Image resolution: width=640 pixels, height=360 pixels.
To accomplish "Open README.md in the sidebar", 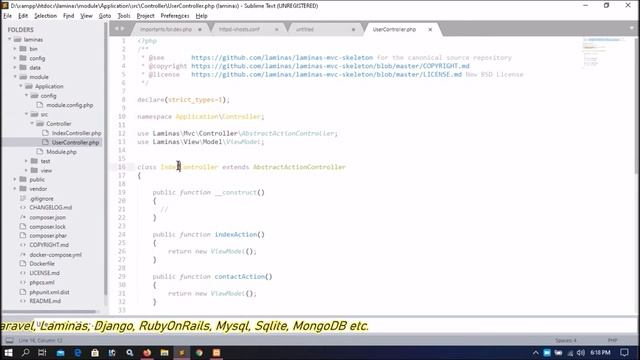I will click(45, 301).
